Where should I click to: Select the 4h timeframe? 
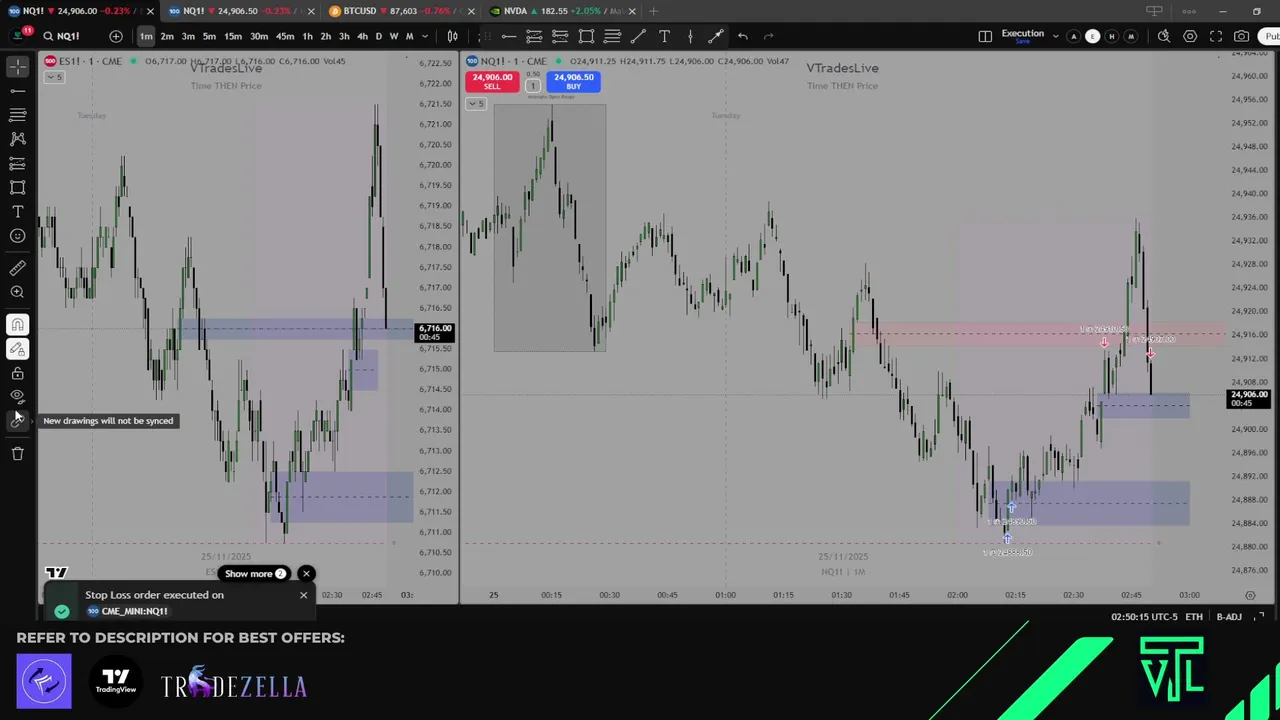point(362,36)
